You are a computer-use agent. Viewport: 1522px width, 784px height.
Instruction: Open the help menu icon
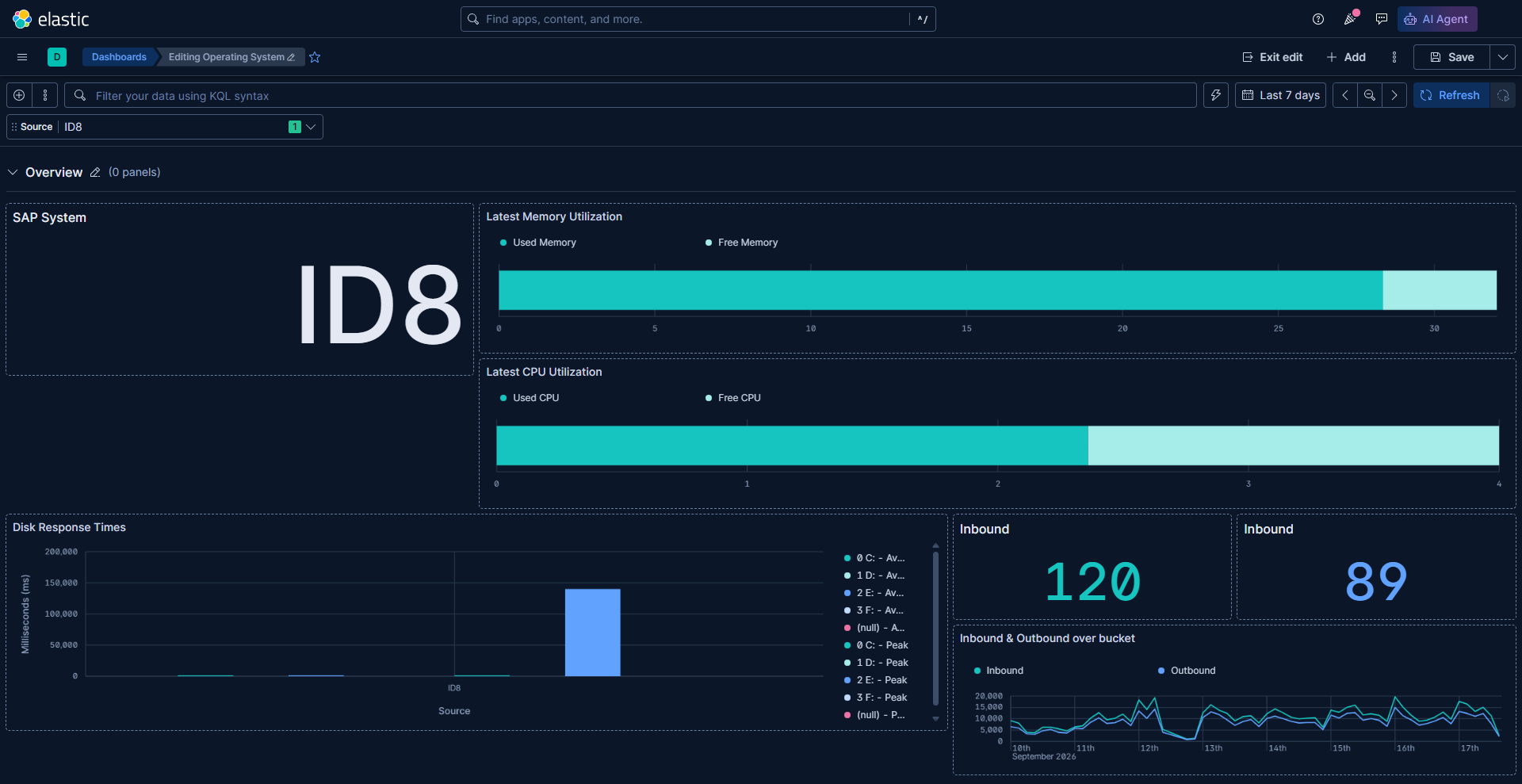pyautogui.click(x=1318, y=19)
